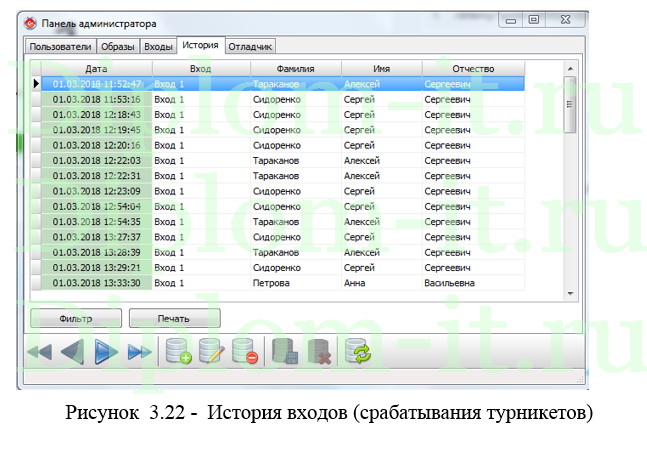This screenshot has width=647, height=451.
Task: Click the scrollbar up arrow
Action: [570, 68]
